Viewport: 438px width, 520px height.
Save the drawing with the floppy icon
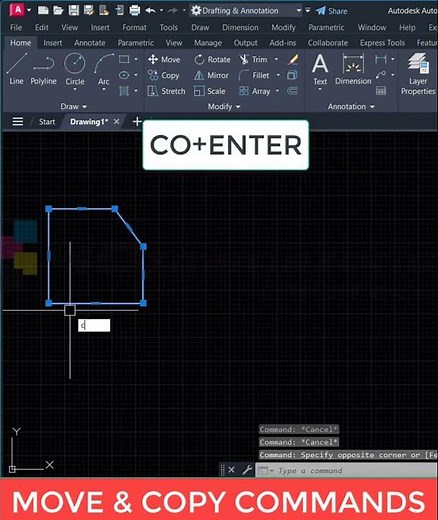click(73, 10)
